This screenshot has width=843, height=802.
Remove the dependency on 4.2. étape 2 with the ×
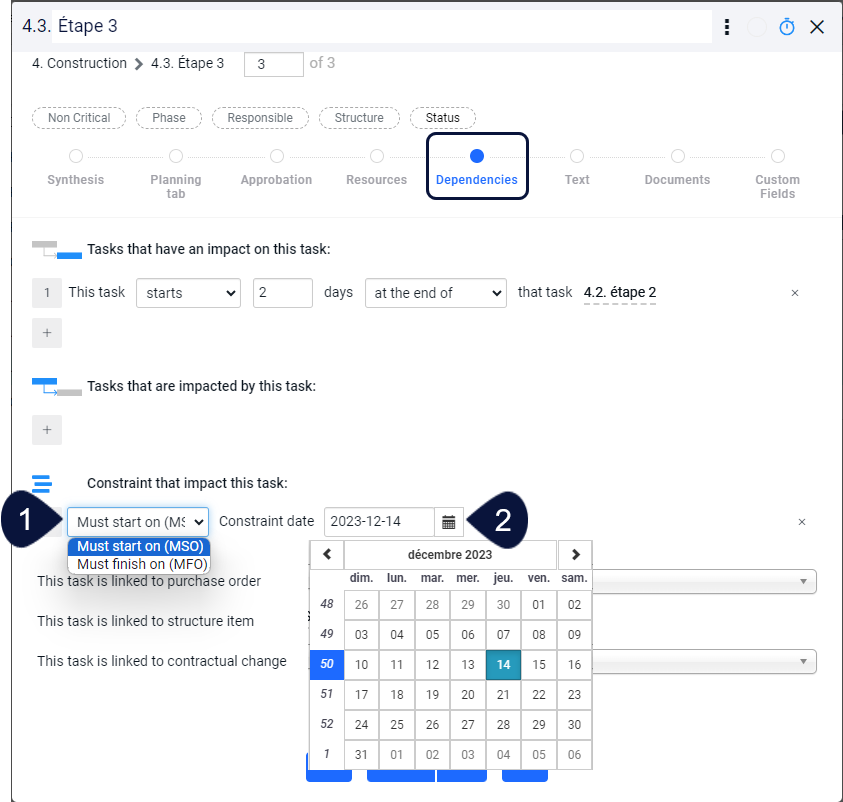pos(795,293)
